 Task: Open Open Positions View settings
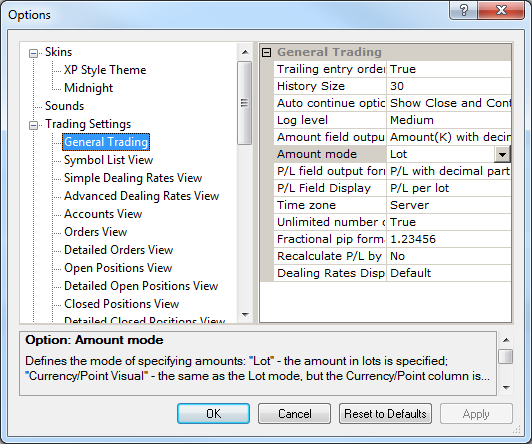[x=118, y=268]
